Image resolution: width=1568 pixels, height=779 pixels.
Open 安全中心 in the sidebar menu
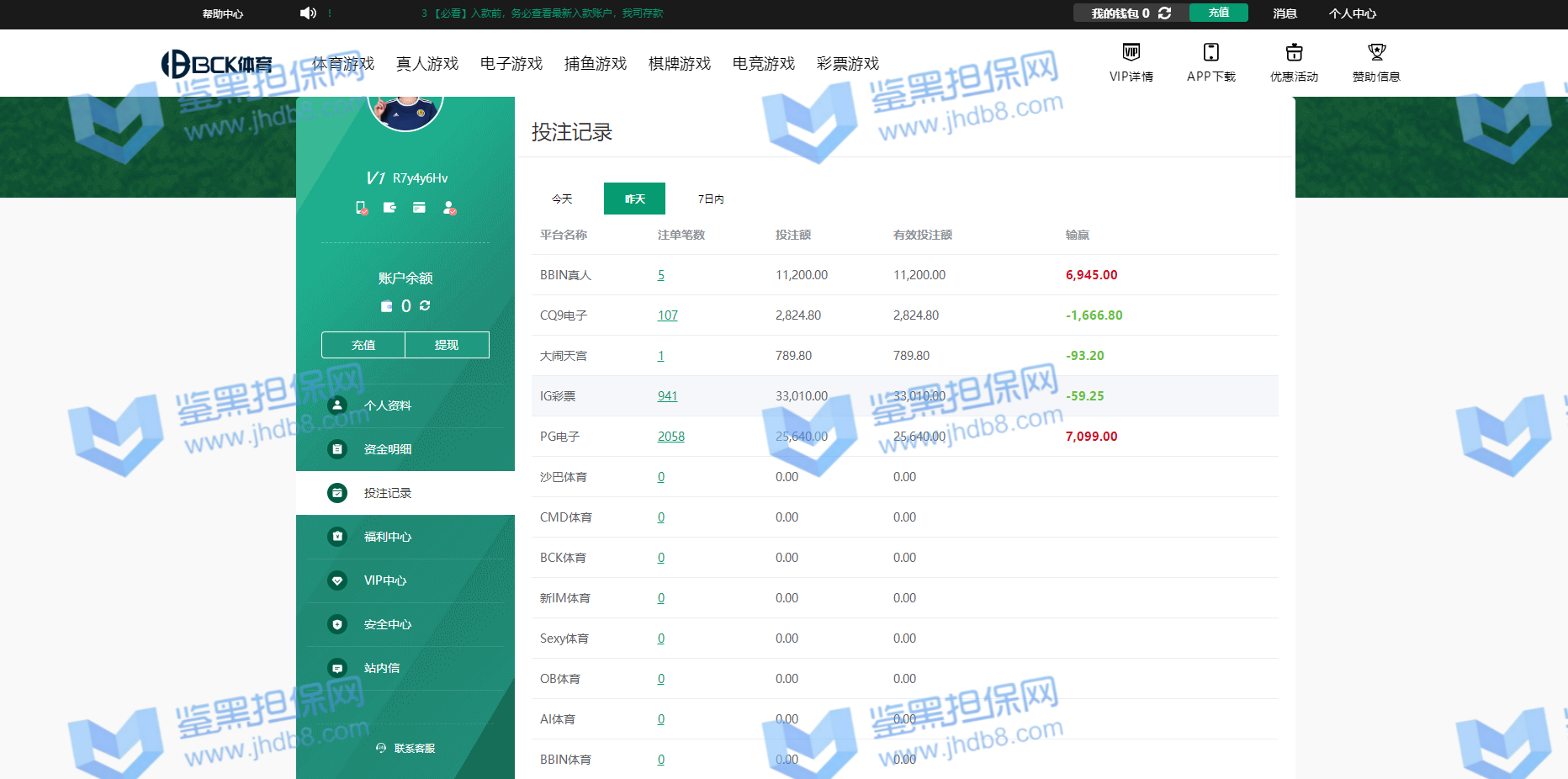(387, 624)
